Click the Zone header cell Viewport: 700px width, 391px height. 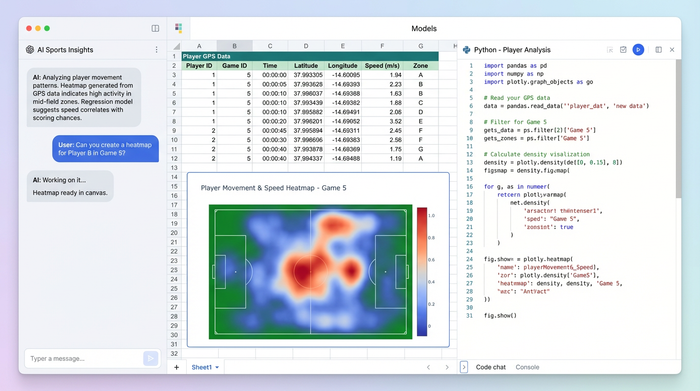point(421,66)
